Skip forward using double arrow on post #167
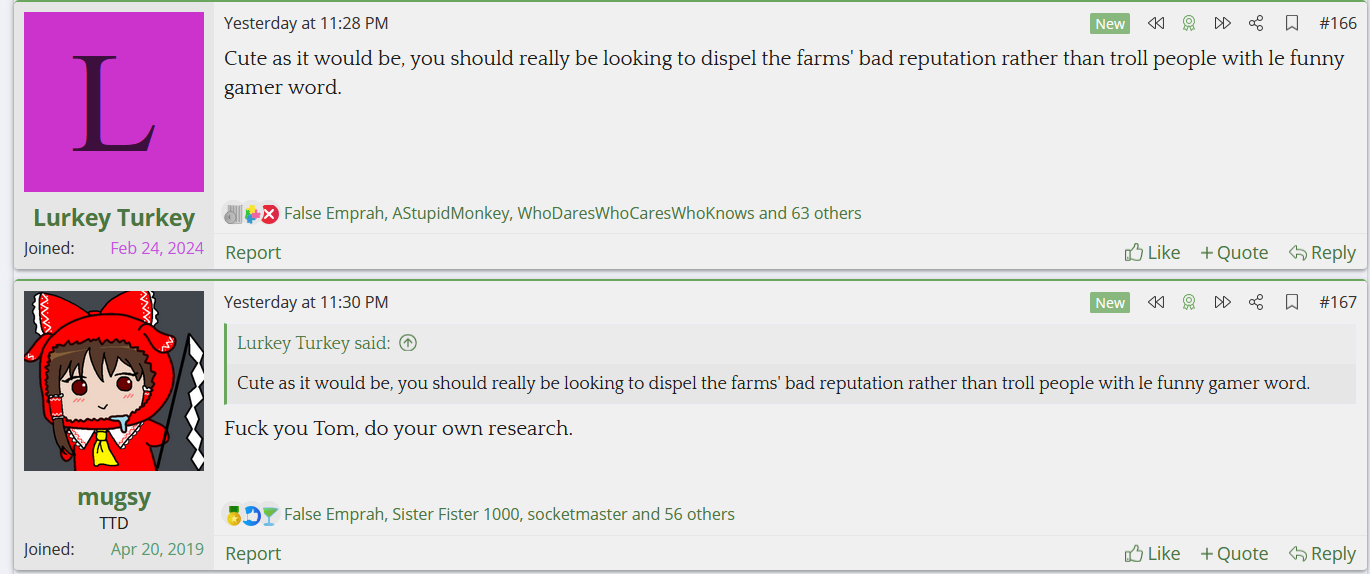This screenshot has height=574, width=1370. pyautogui.click(x=1222, y=302)
